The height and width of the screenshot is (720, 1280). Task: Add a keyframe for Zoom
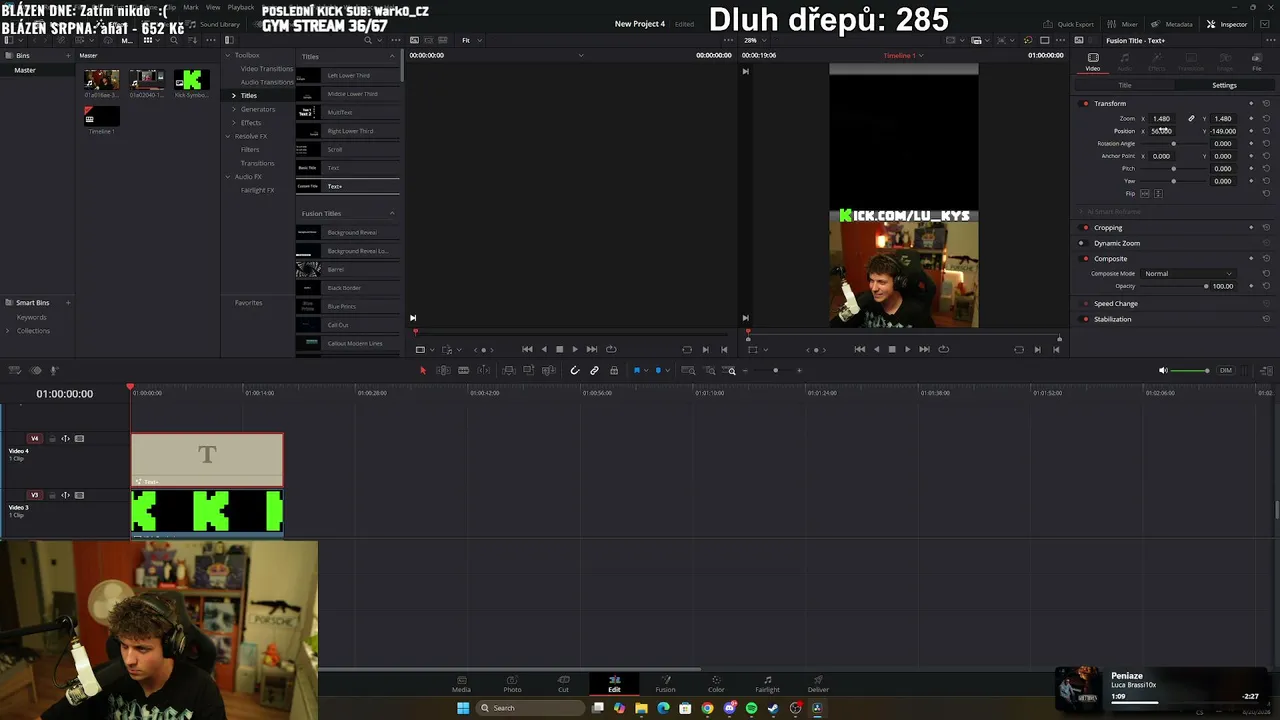point(1251,118)
